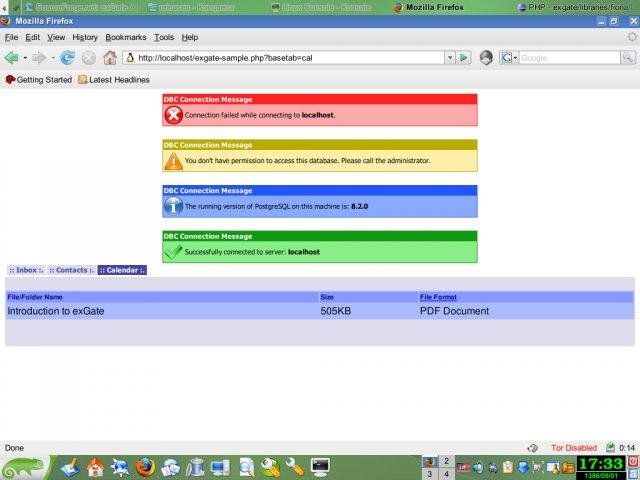Click the gray stop loading icon
Screen dimensions: 640x480
(x=89, y=58)
